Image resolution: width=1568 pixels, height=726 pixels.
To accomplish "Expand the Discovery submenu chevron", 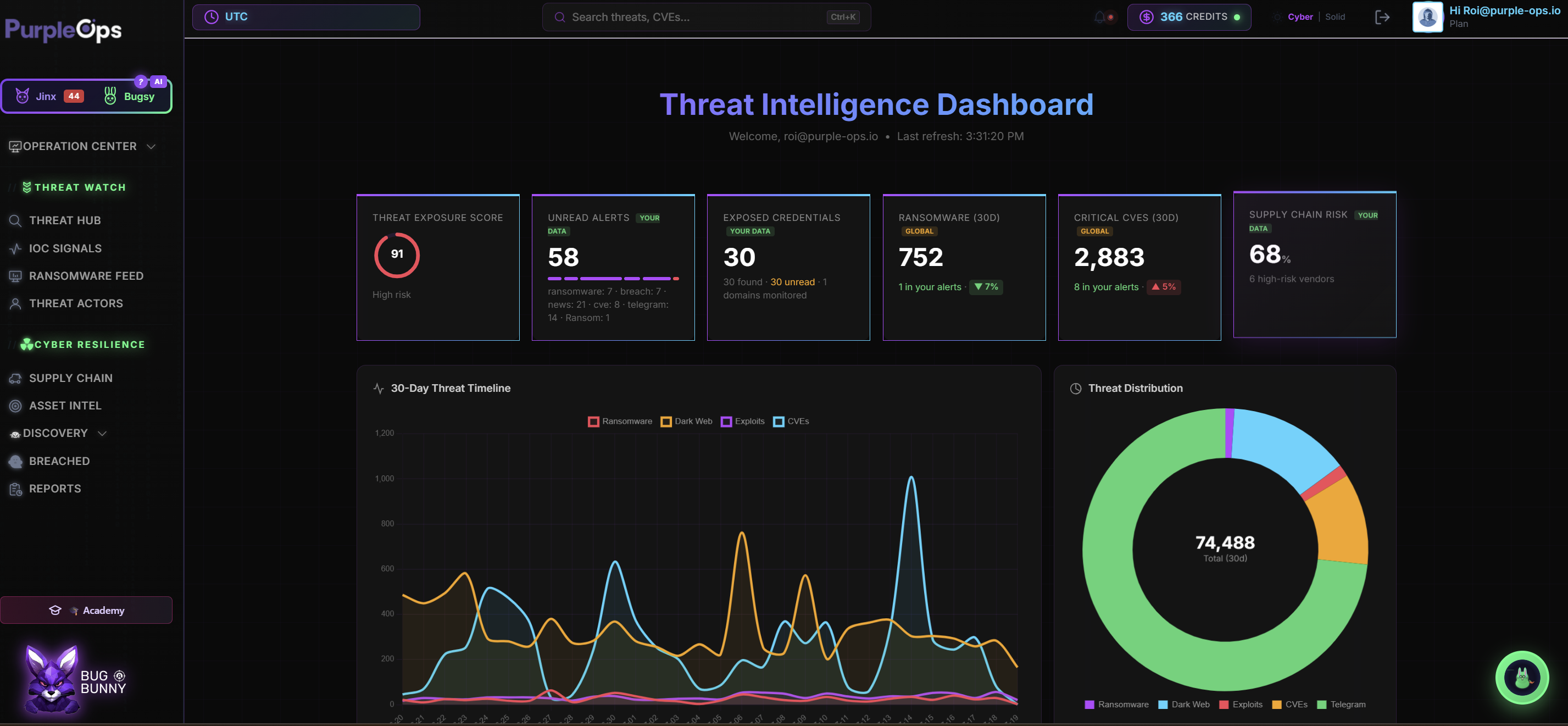I will pos(102,433).
